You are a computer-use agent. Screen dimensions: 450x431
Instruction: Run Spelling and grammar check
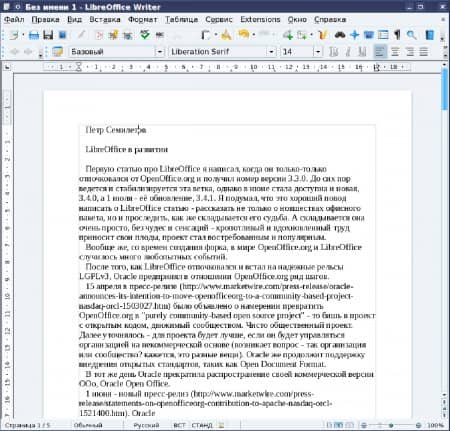pyautogui.click(x=145, y=35)
